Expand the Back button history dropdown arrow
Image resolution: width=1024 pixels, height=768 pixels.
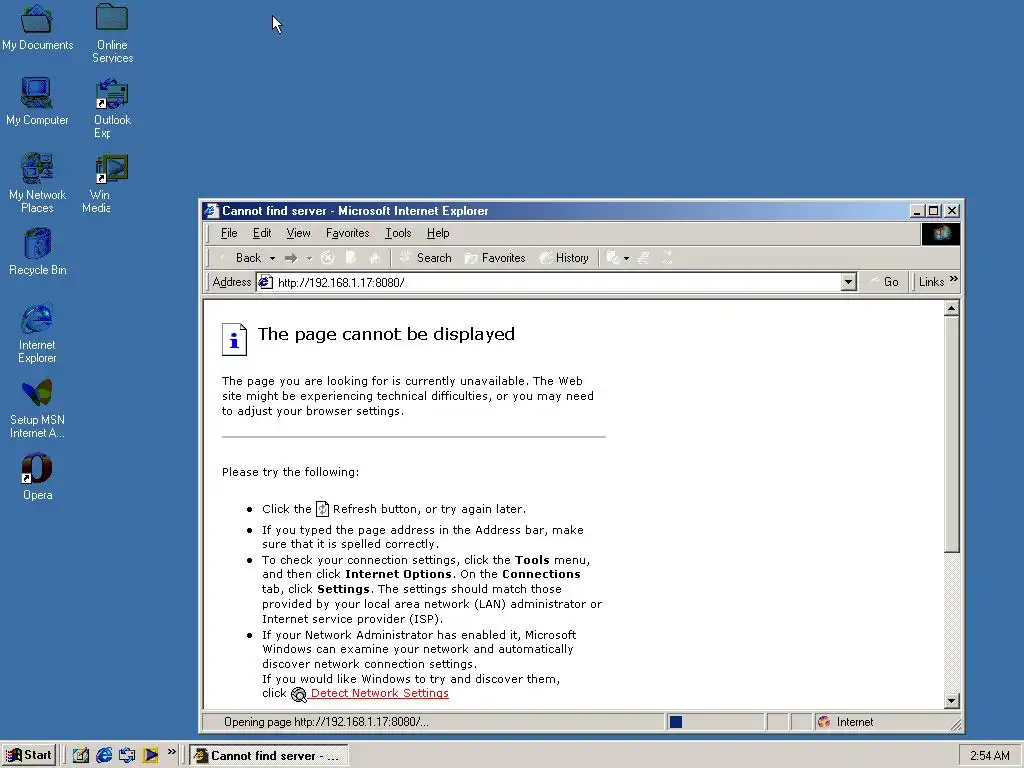click(272, 259)
